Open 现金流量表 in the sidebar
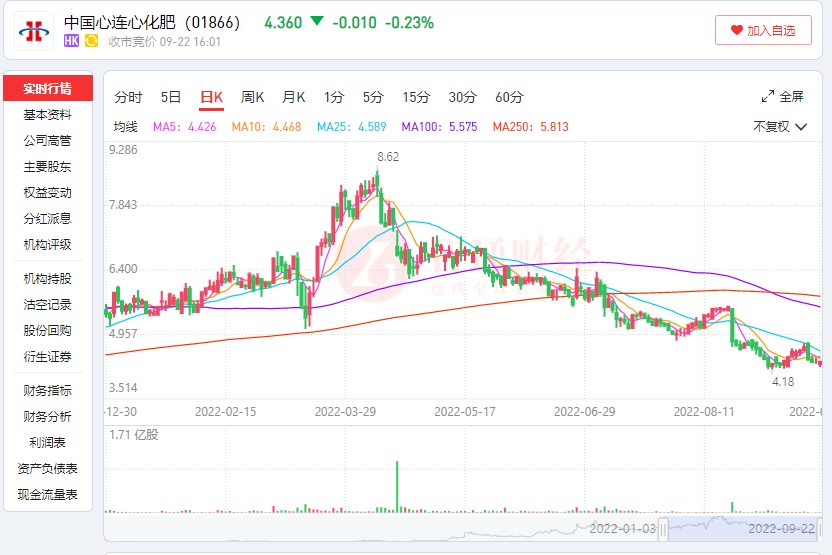The width and height of the screenshot is (832, 555). [x=48, y=495]
